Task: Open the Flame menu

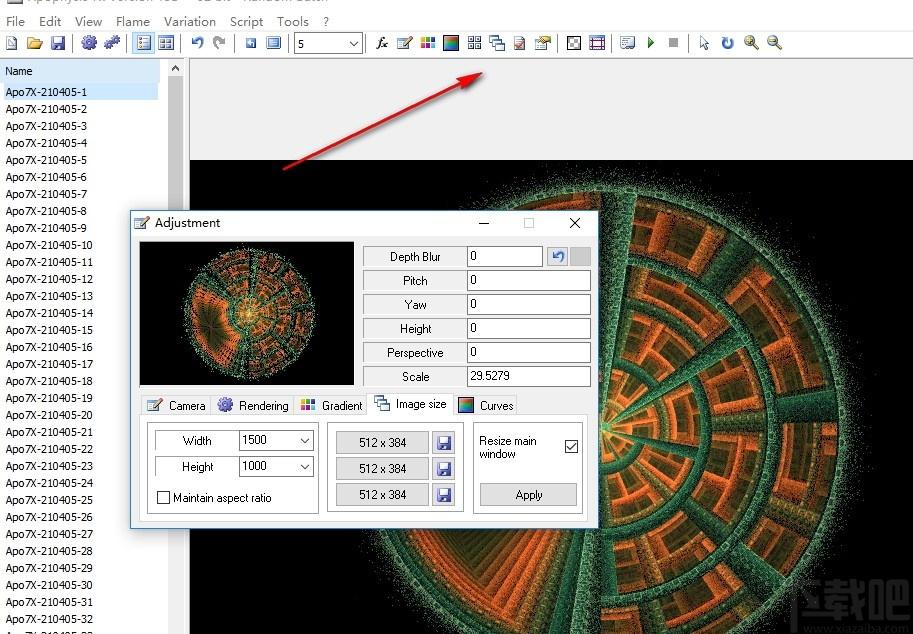Action: click(x=133, y=22)
